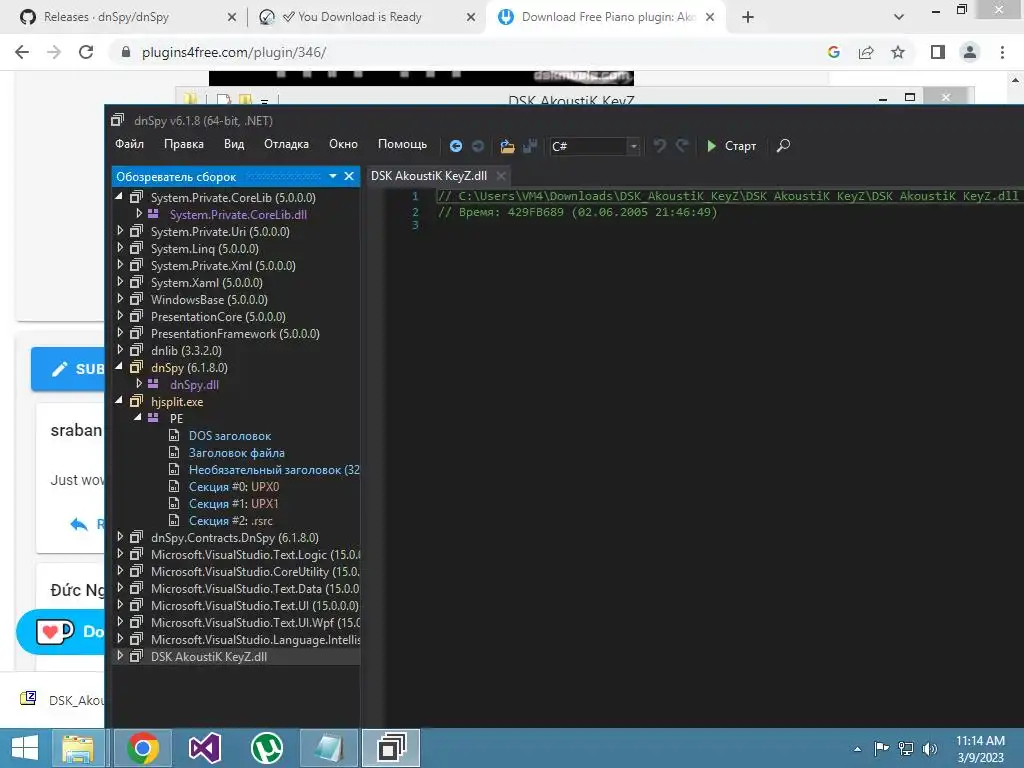Click the Redo icon in dnSpy toolbar

pyautogui.click(x=682, y=146)
